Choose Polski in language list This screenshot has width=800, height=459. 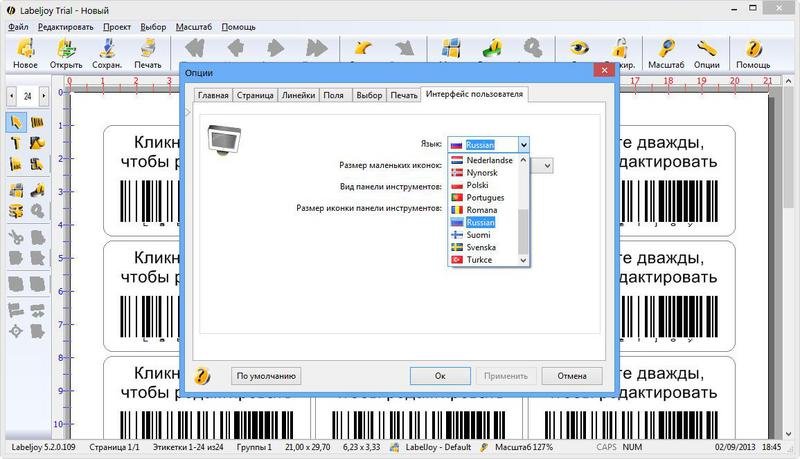coord(484,185)
